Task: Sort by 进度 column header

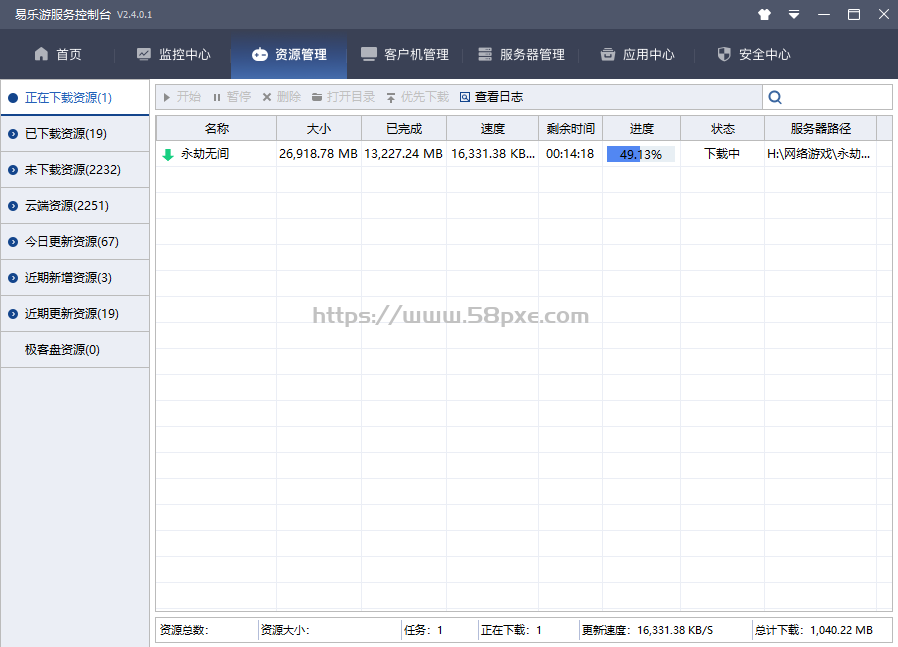Action: pos(641,128)
